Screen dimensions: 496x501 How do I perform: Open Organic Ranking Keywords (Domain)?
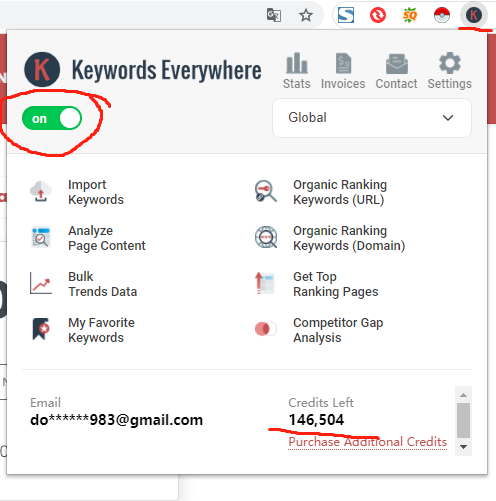coord(349,238)
